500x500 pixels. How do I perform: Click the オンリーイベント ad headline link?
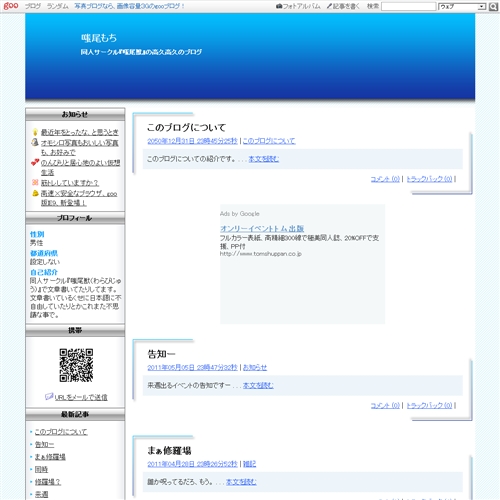tap(262, 229)
